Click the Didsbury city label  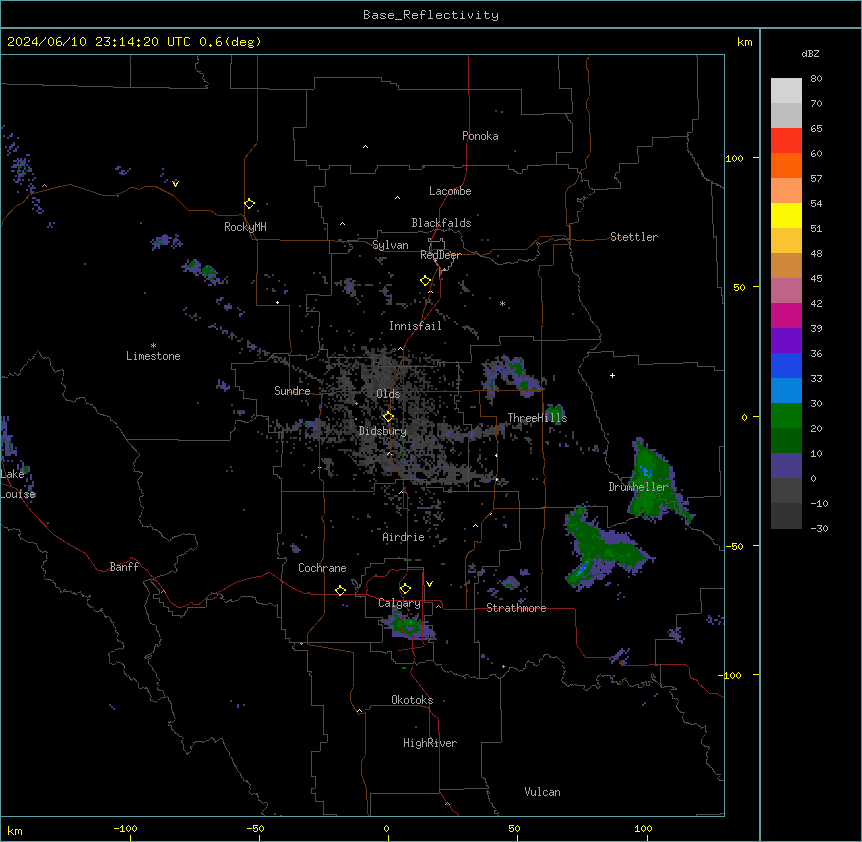(383, 431)
